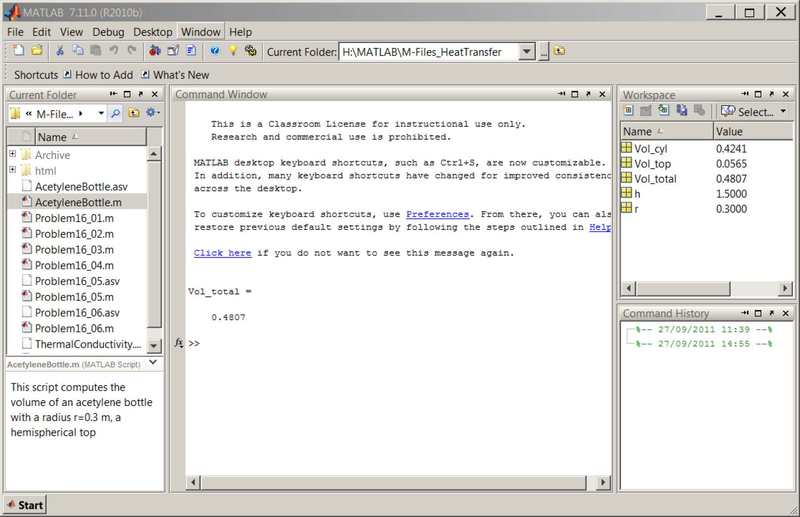This screenshot has height=517, width=800.
Task: Open the Debug menu
Action: point(108,32)
